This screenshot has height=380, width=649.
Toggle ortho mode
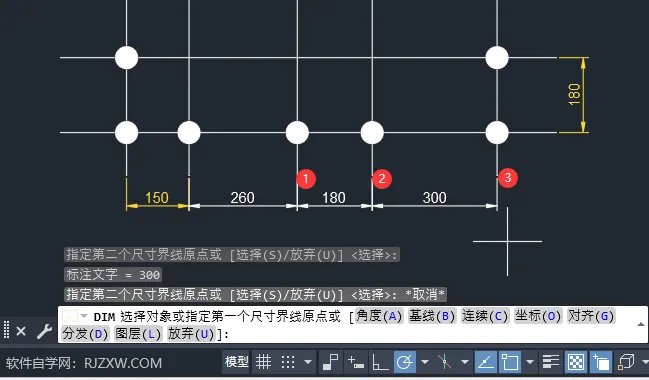(380, 362)
